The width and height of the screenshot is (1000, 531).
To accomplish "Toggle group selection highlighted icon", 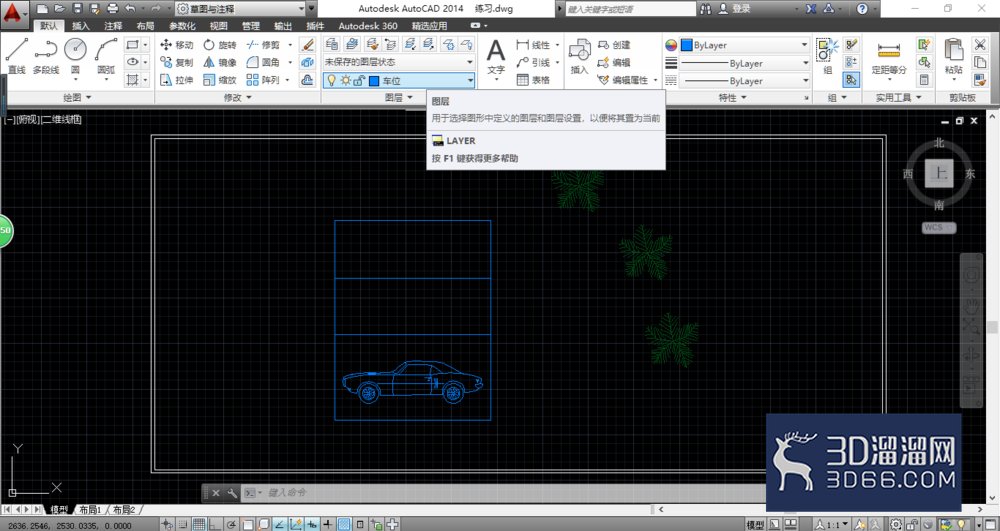I will (x=851, y=80).
